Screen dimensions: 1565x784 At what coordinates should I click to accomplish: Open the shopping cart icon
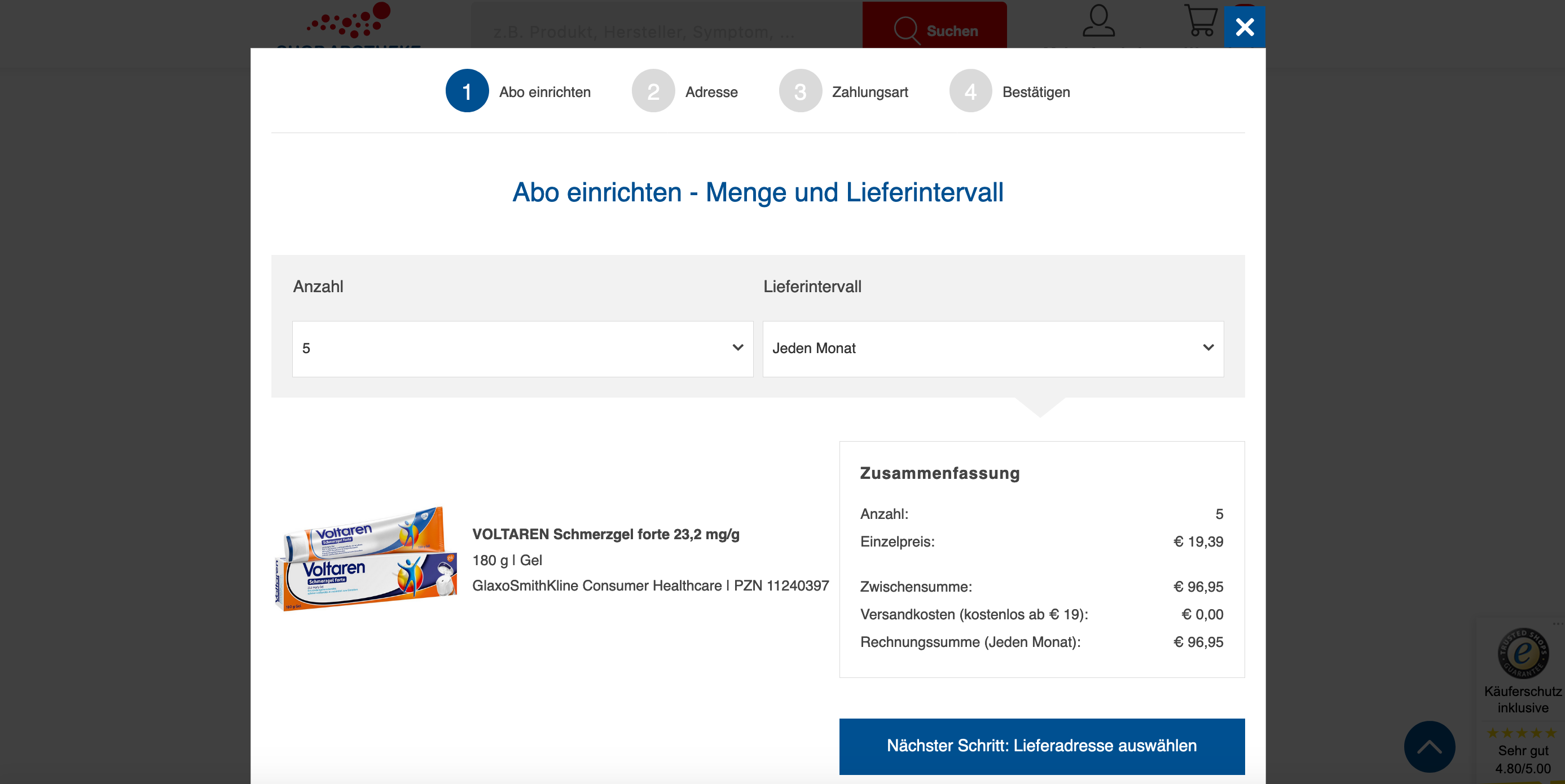pyautogui.click(x=1200, y=21)
